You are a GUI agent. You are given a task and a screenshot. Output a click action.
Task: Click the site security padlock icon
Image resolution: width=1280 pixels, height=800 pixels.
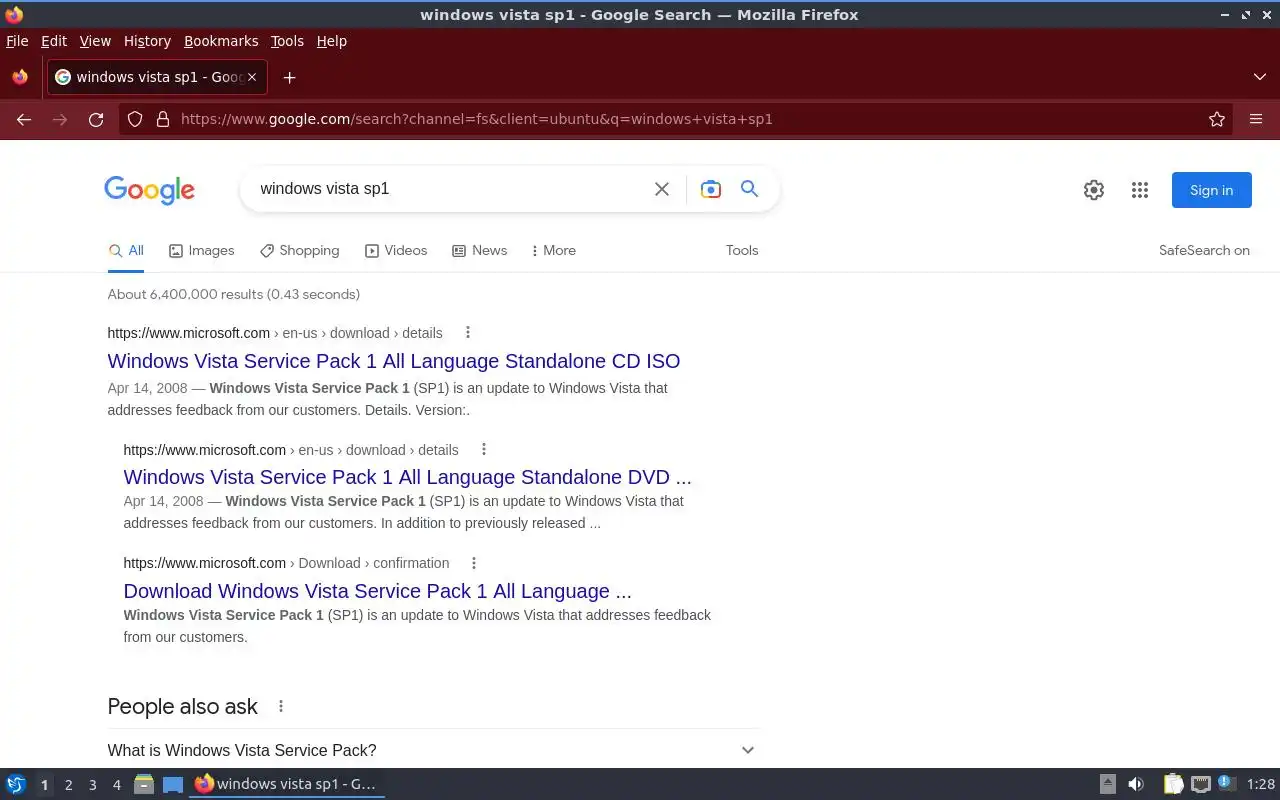163,119
